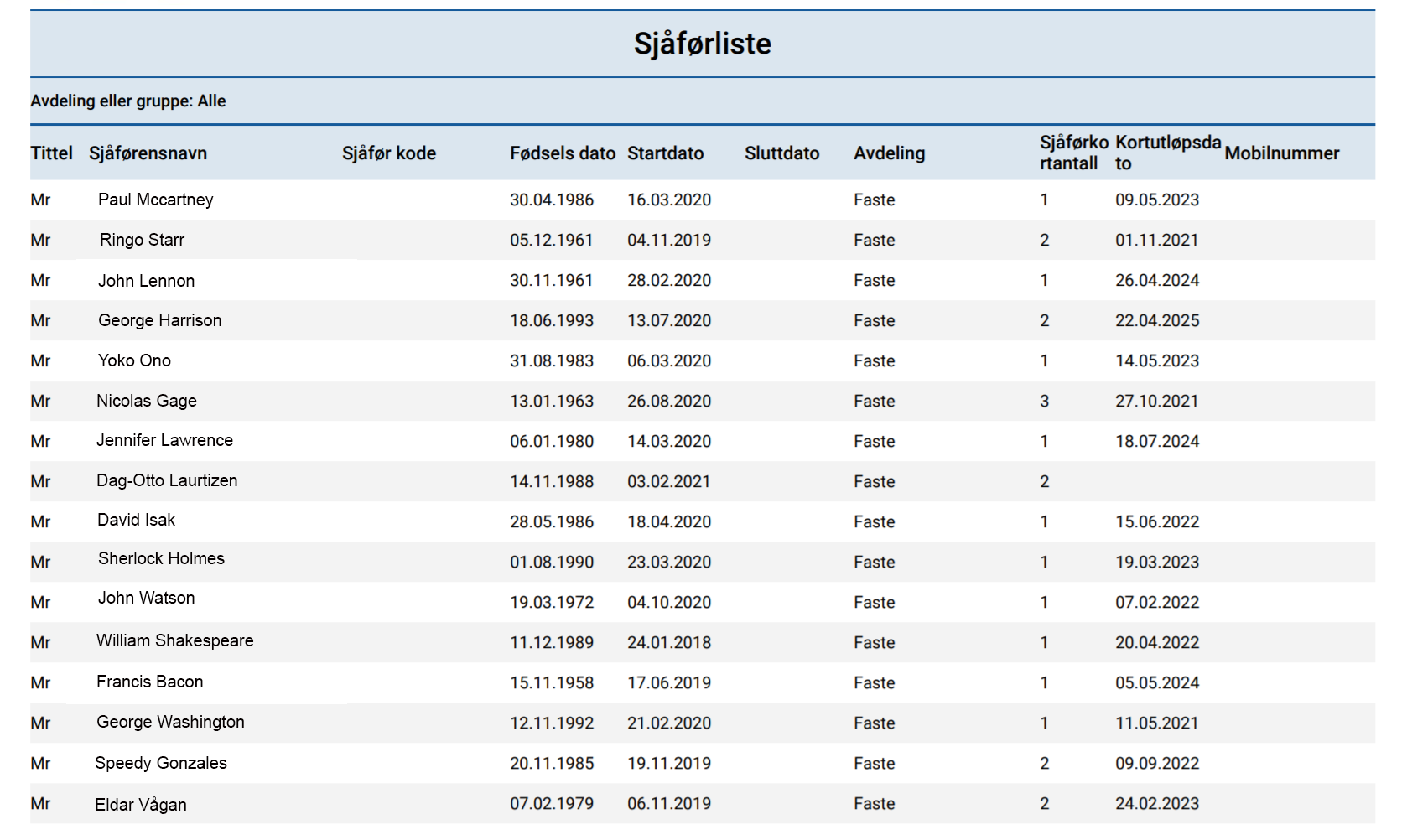Screen dimensions: 1402x840
Task: Click the Fødsels dato column header
Action: click(x=563, y=153)
